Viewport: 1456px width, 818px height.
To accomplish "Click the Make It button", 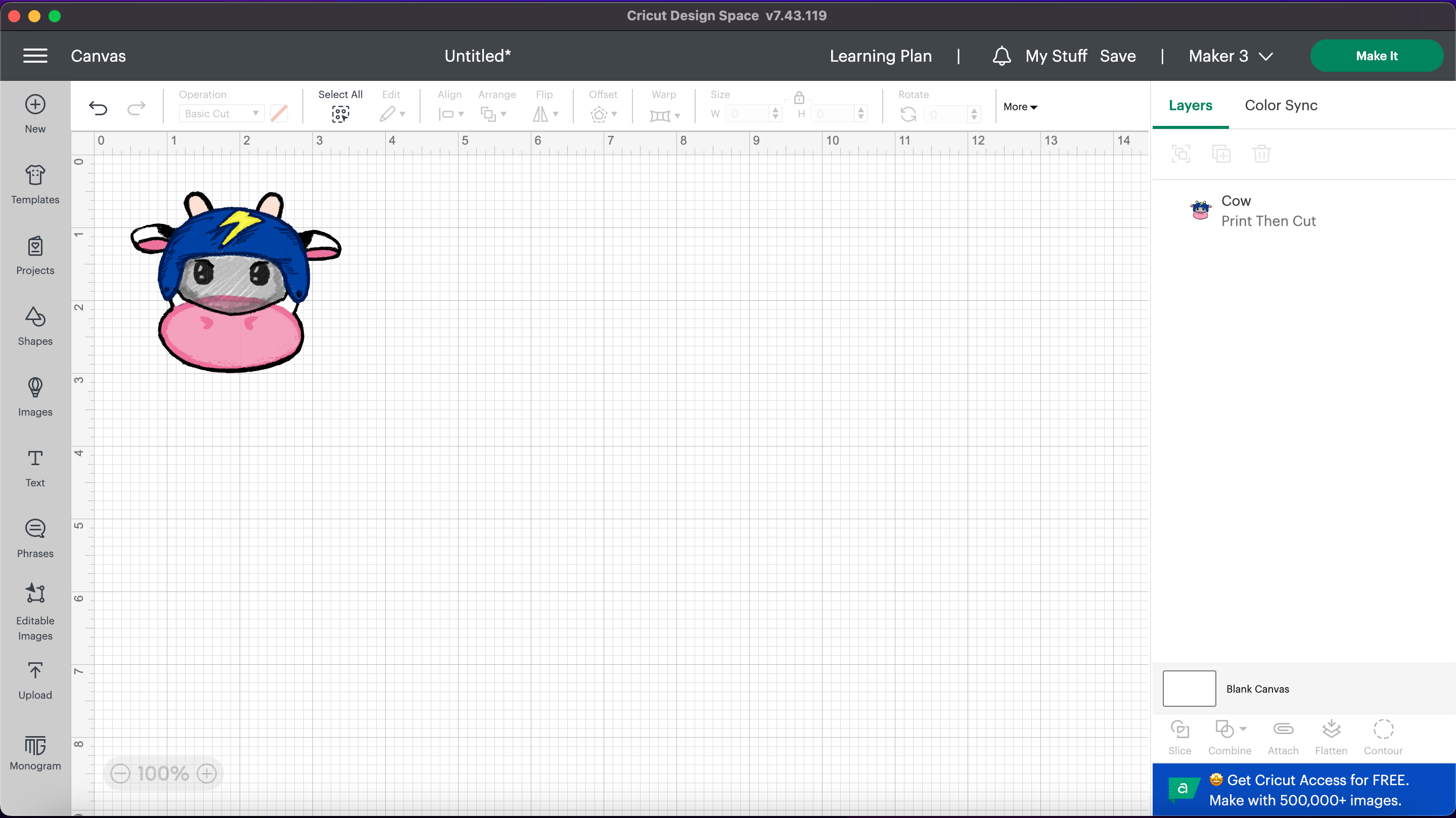I will pos(1377,56).
